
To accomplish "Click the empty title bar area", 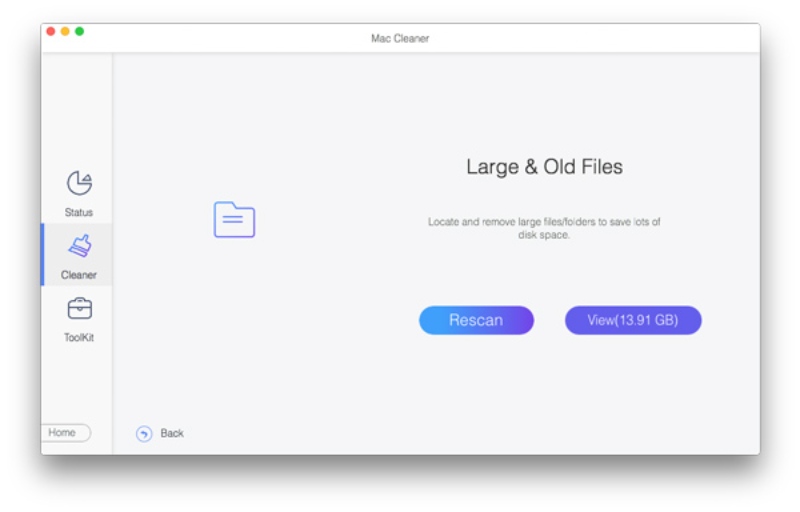I will click(600, 38).
